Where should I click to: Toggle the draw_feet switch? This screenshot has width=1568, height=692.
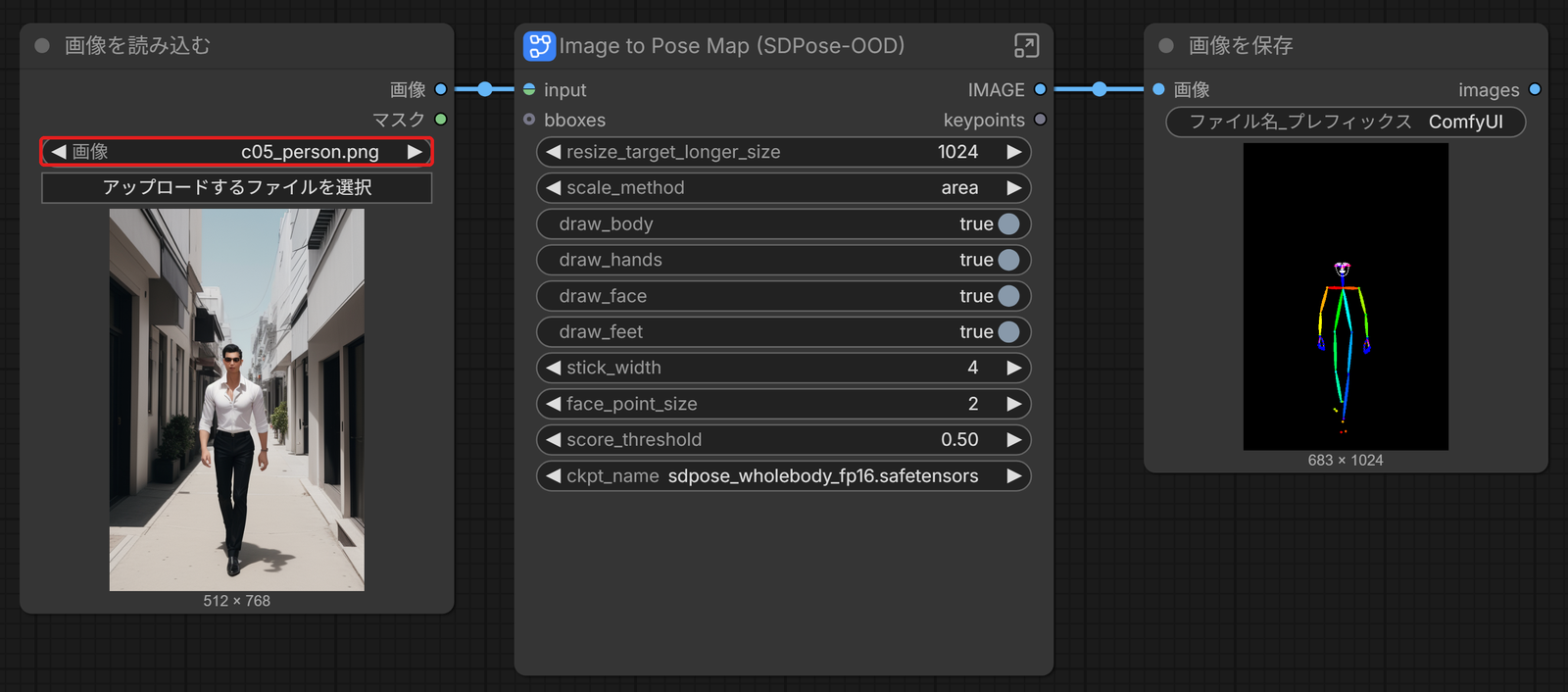point(1008,331)
